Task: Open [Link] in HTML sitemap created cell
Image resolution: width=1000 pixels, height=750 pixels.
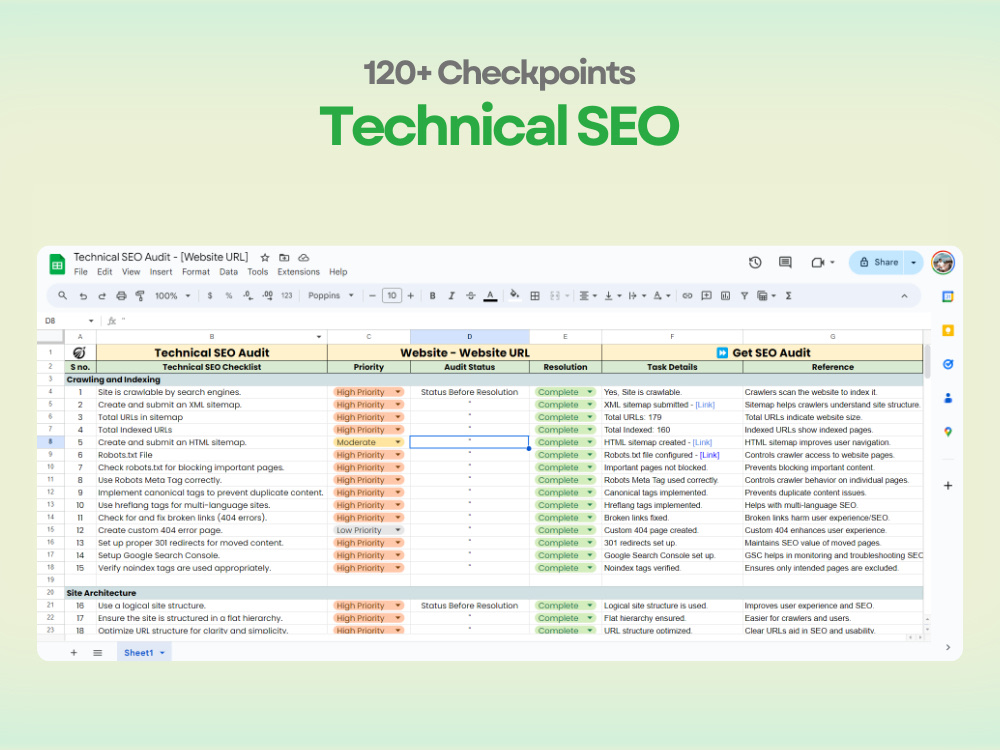Action: click(702, 443)
